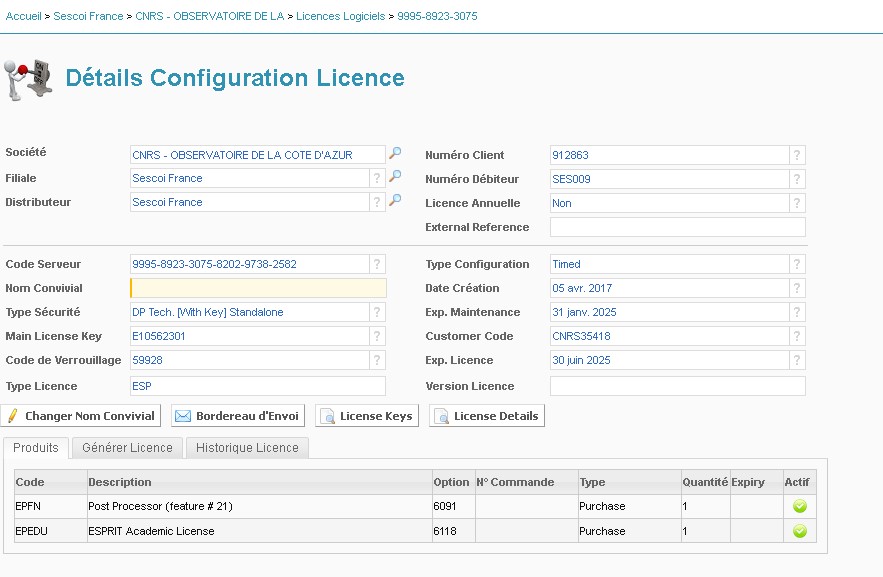Screen dimensions: 883x577
Task: Click the Expiry column header
Action: pyautogui.click(x=756, y=482)
